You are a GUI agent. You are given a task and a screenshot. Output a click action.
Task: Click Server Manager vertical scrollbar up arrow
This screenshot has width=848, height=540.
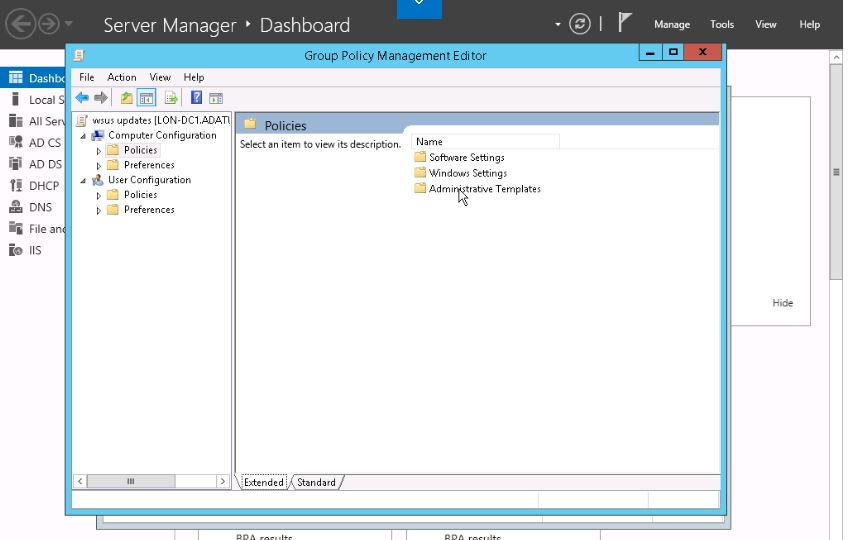(x=836, y=57)
